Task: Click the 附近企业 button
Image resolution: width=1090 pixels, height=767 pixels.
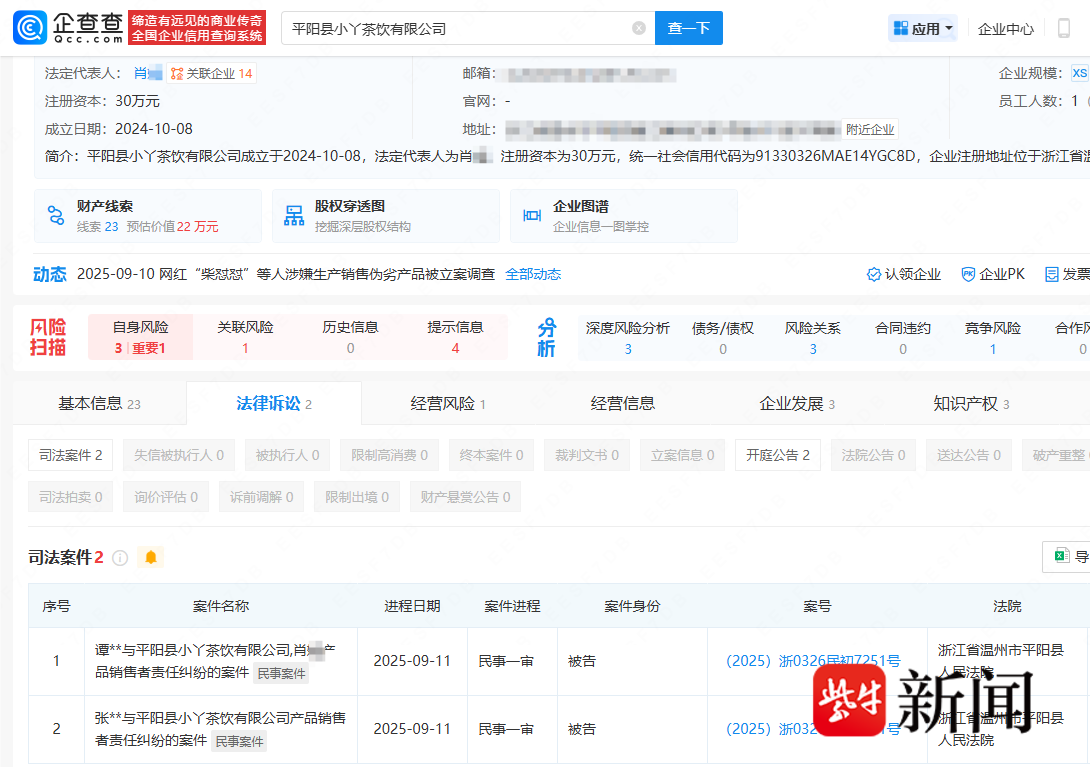Action: pyautogui.click(x=870, y=129)
